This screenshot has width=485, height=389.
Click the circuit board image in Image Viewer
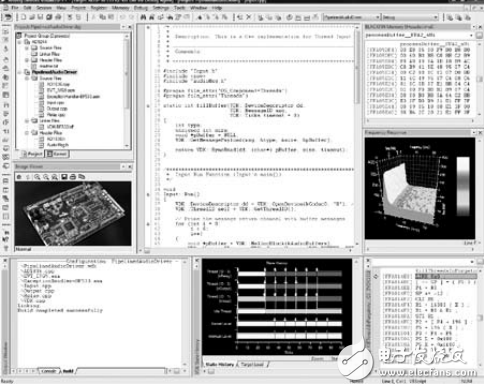coord(73,214)
